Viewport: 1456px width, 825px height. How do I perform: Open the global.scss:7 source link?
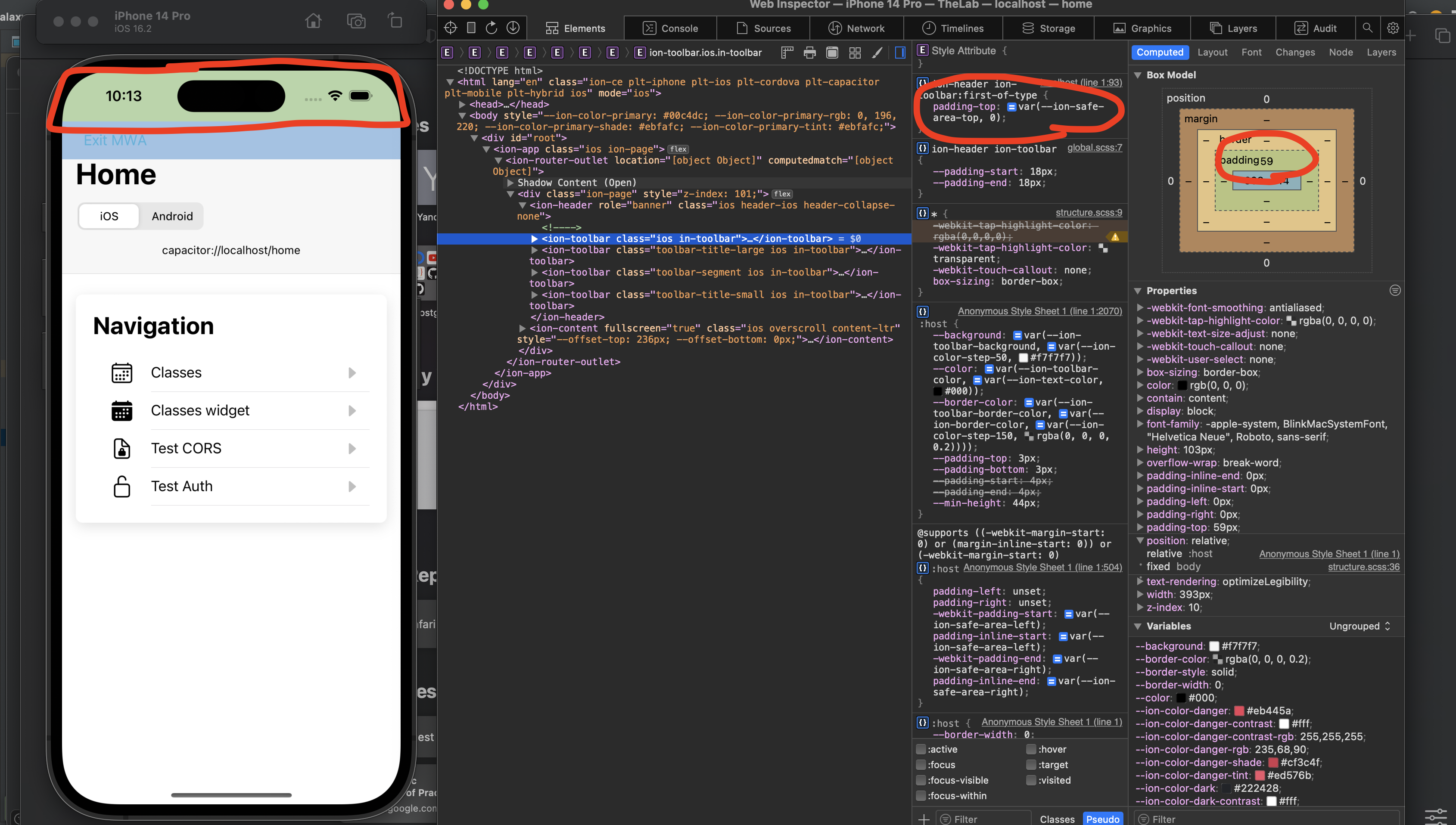coord(1094,148)
